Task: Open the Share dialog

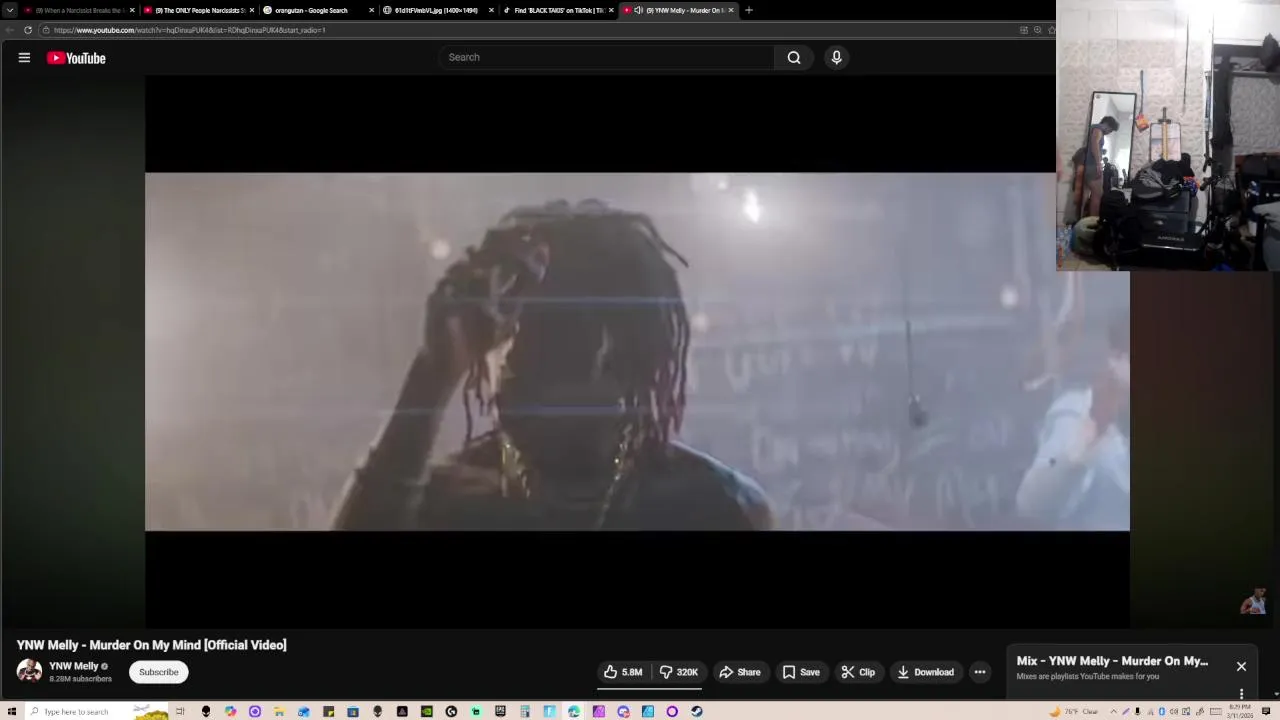Action: coord(740,672)
